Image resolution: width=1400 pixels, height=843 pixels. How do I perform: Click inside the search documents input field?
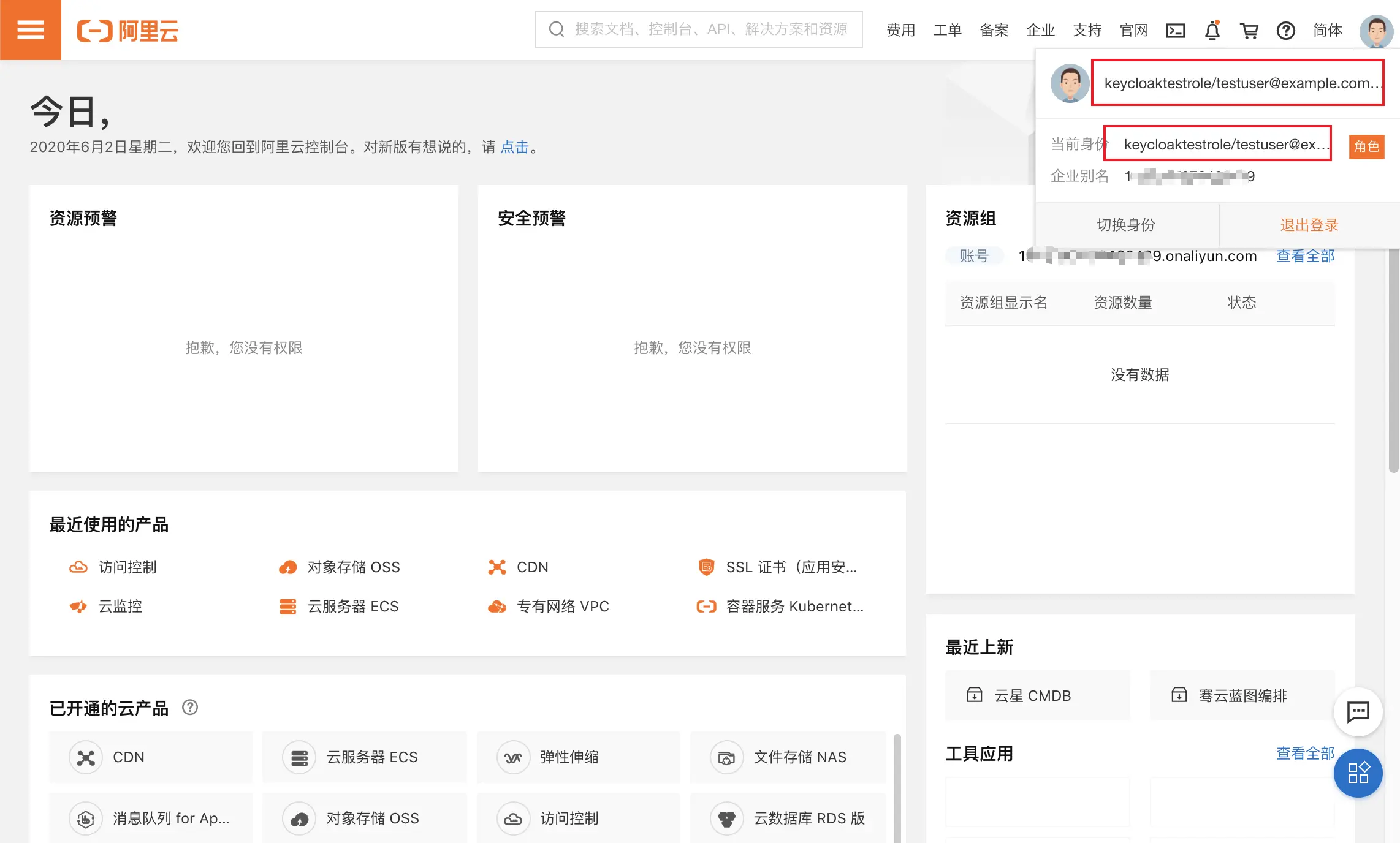click(x=699, y=29)
